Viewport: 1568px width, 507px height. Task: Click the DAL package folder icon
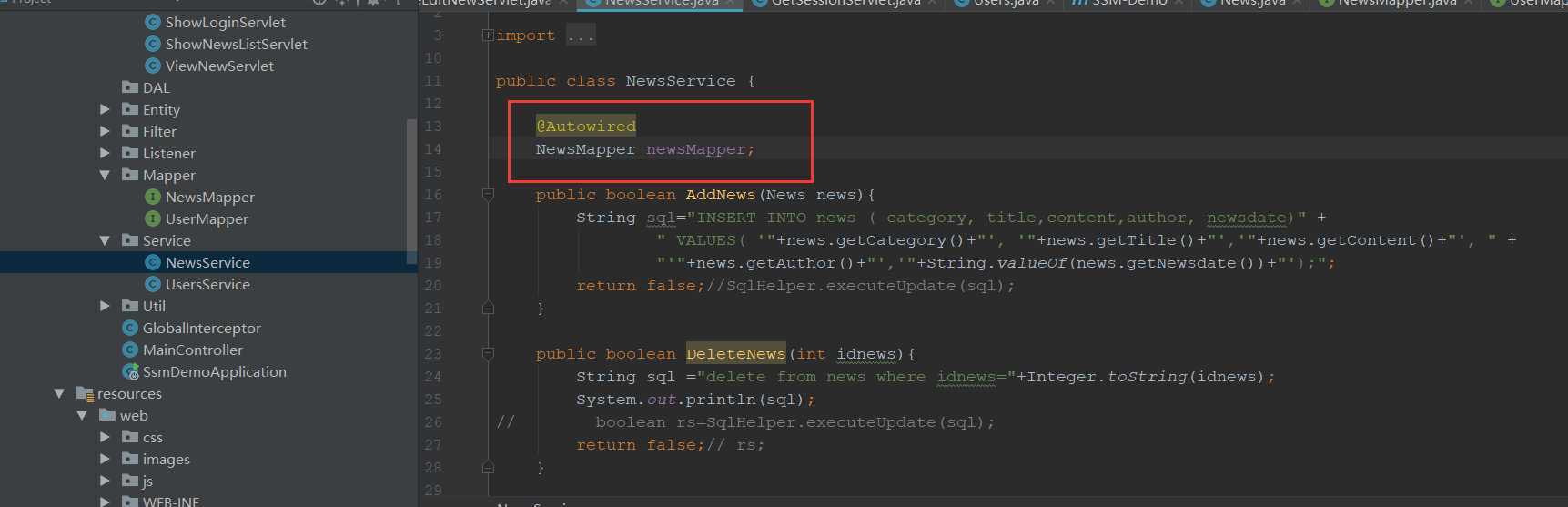click(130, 87)
